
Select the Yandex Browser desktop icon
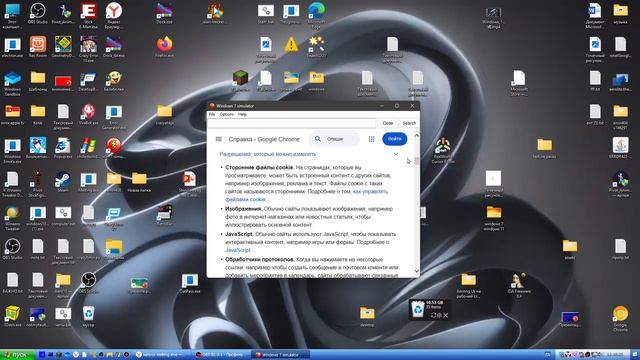click(113, 16)
